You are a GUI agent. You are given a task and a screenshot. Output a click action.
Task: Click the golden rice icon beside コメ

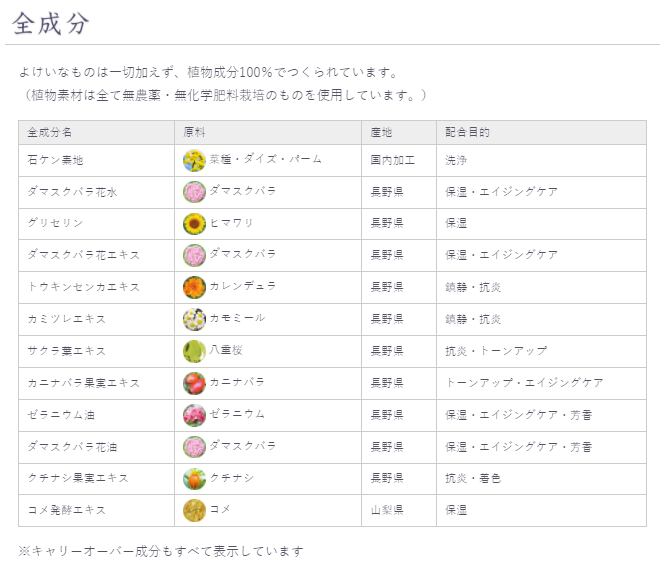[194, 510]
